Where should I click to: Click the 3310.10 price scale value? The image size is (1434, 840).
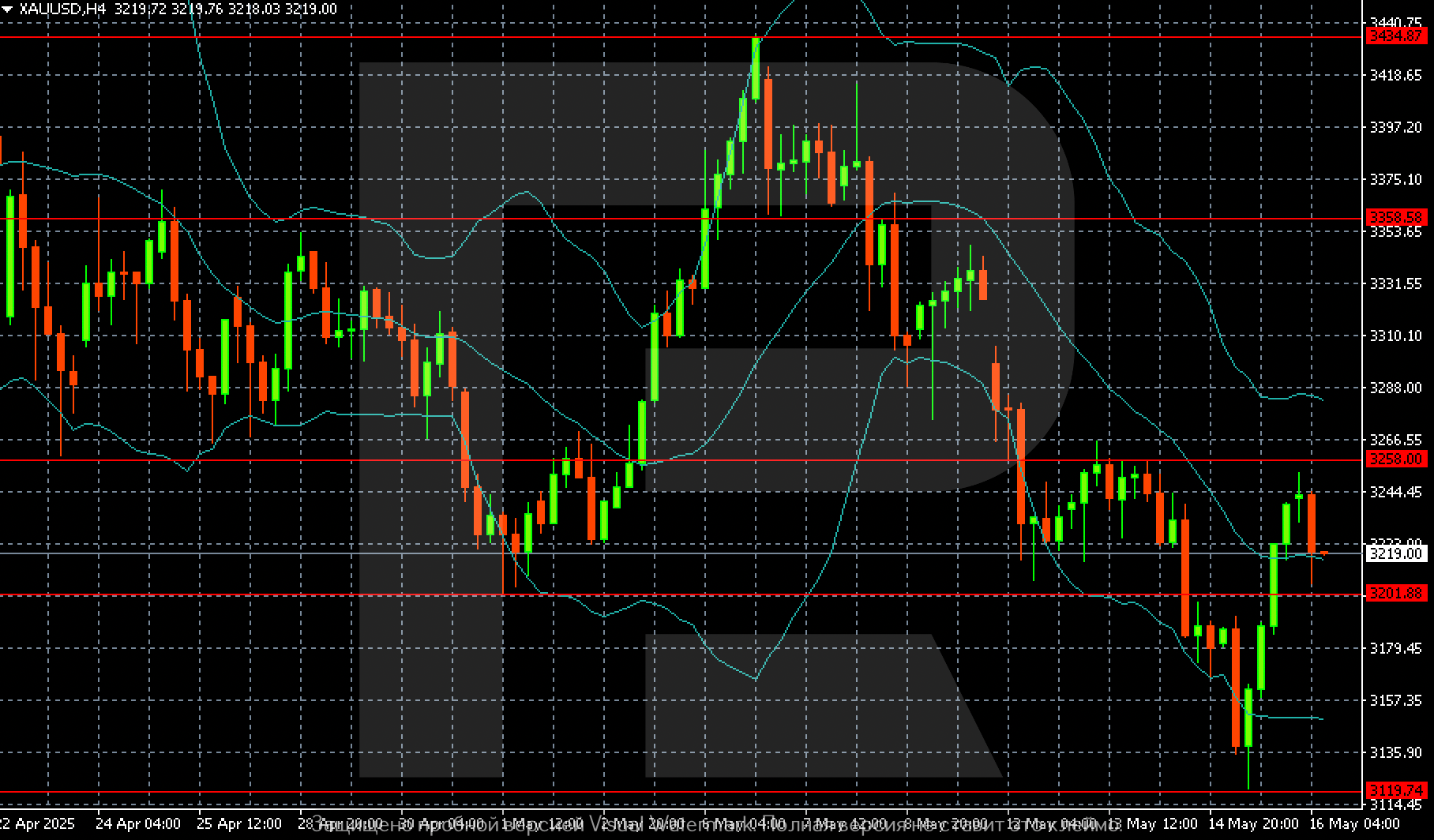(x=1395, y=336)
